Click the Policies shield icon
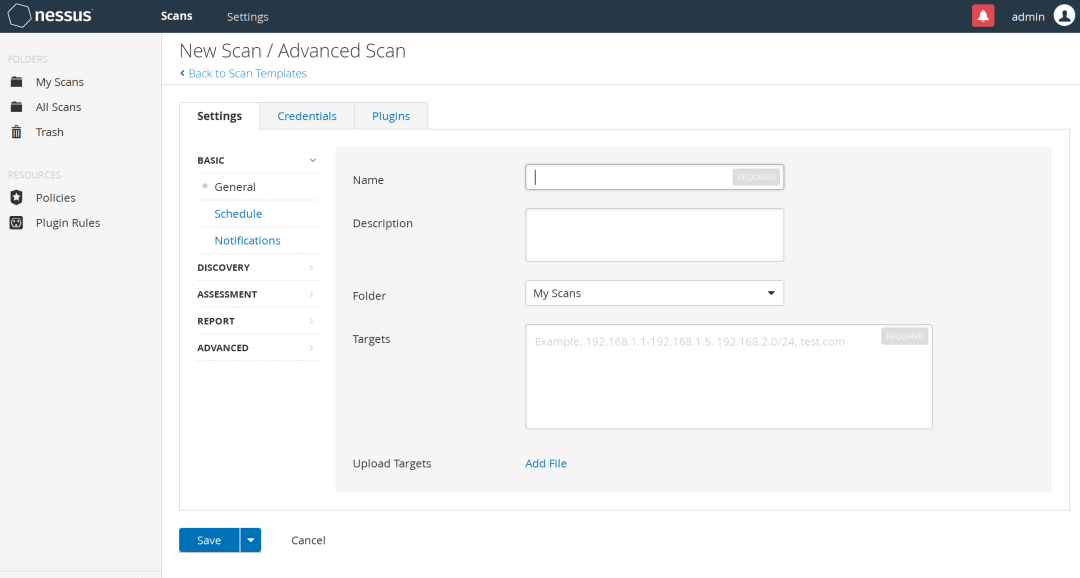 17,198
